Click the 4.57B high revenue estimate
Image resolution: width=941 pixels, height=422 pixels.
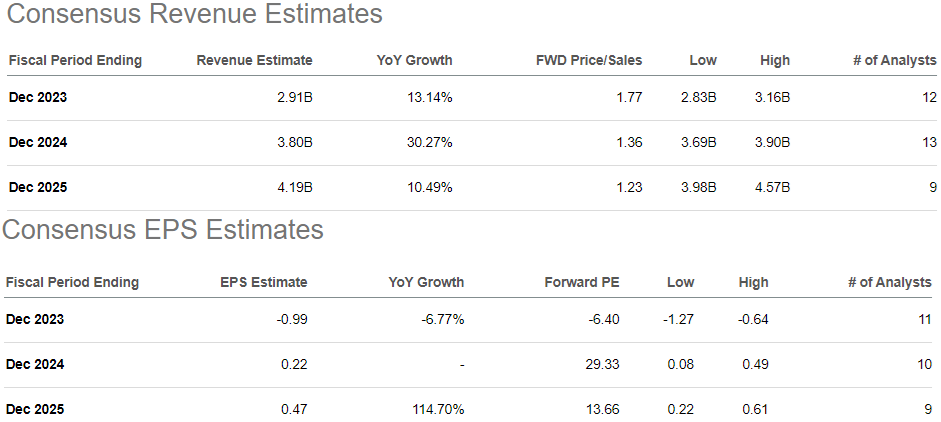tap(774, 187)
